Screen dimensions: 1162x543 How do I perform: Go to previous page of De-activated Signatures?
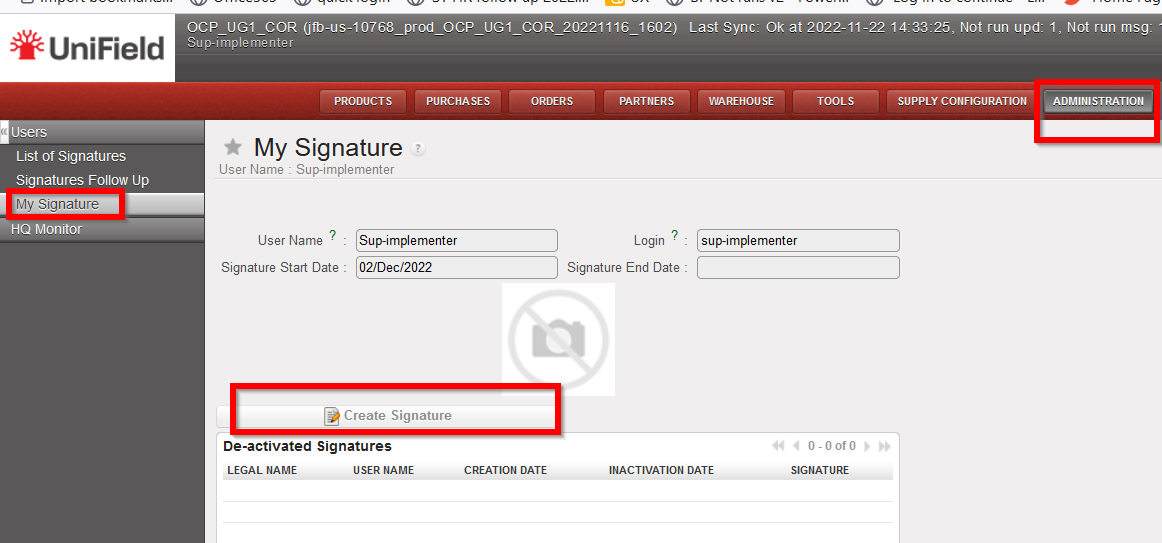(x=797, y=446)
